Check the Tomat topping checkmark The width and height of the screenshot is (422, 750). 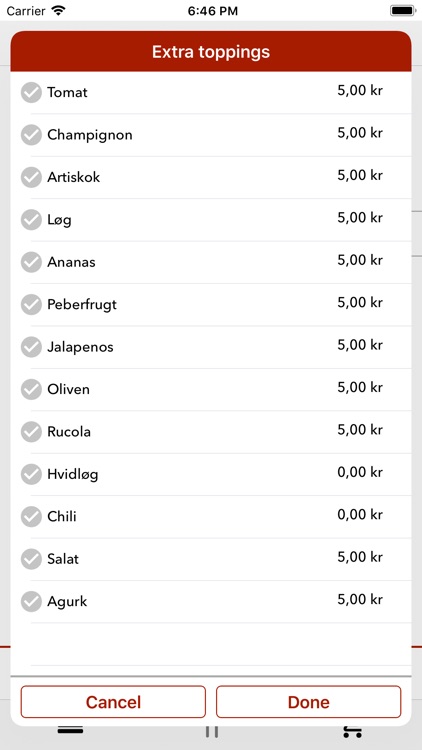tap(31, 92)
